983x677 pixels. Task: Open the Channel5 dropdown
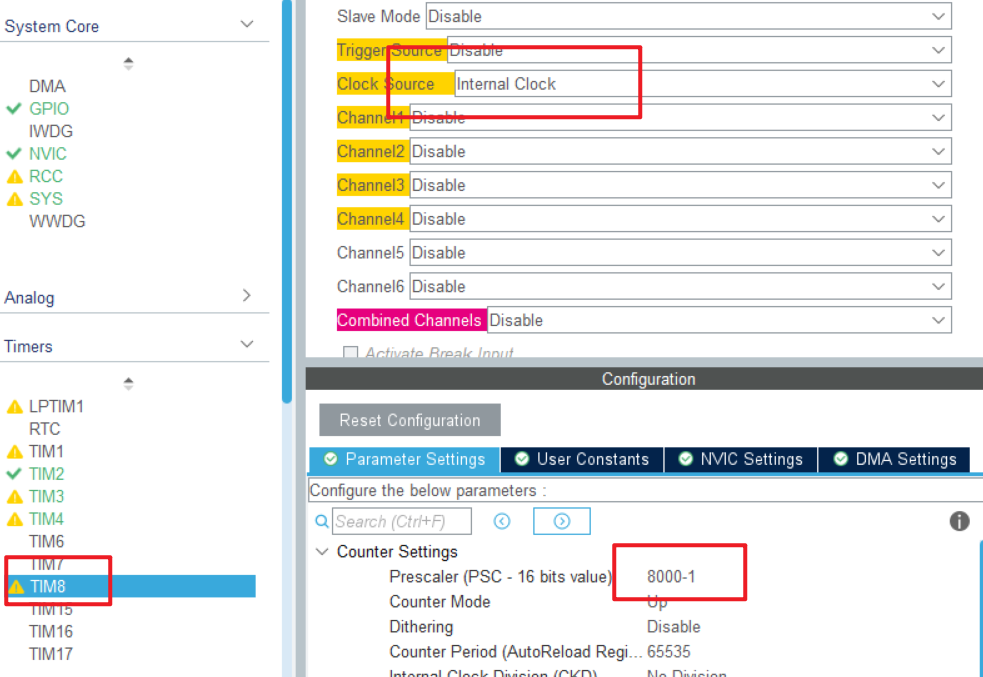[680, 253]
